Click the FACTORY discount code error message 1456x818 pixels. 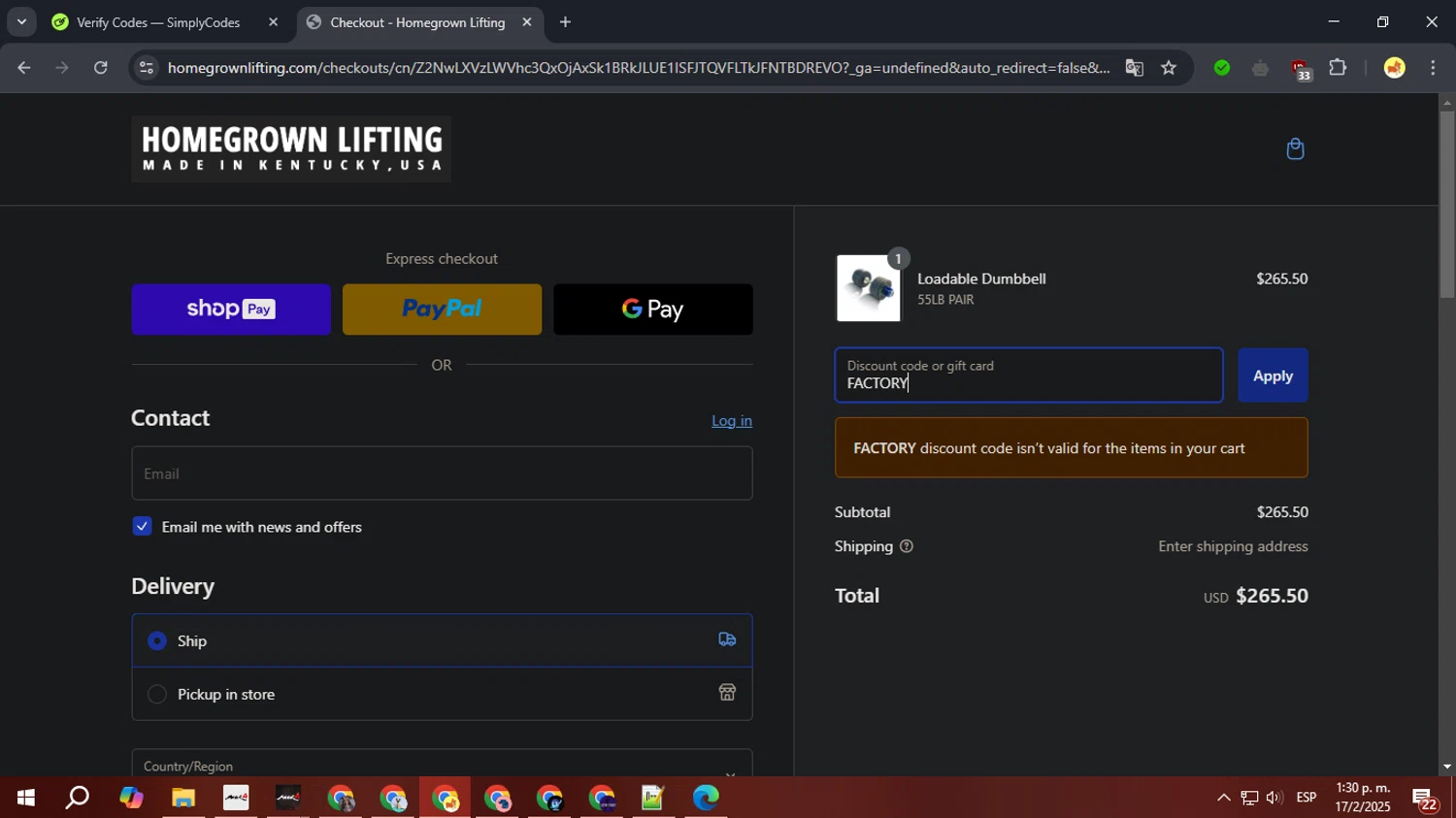(1072, 447)
